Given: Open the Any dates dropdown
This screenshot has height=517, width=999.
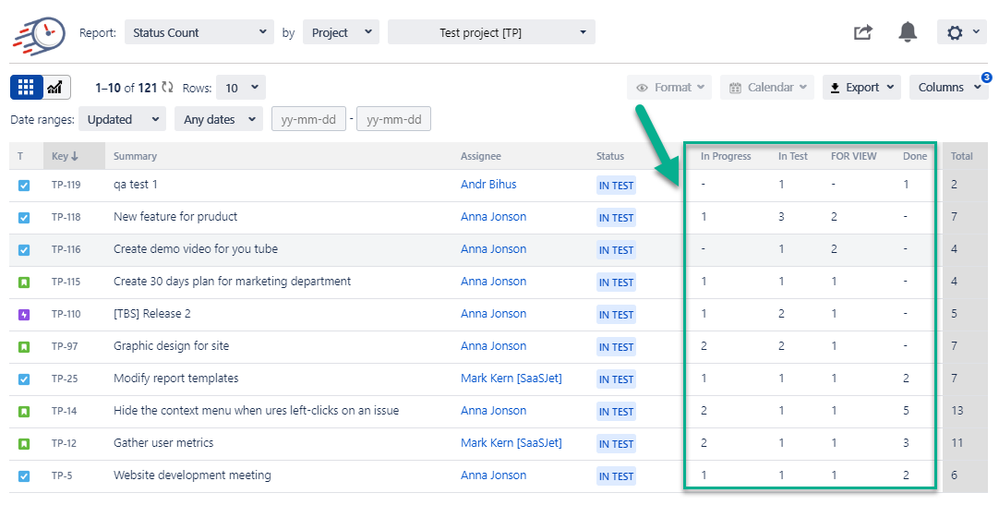Looking at the screenshot, I should (x=219, y=119).
